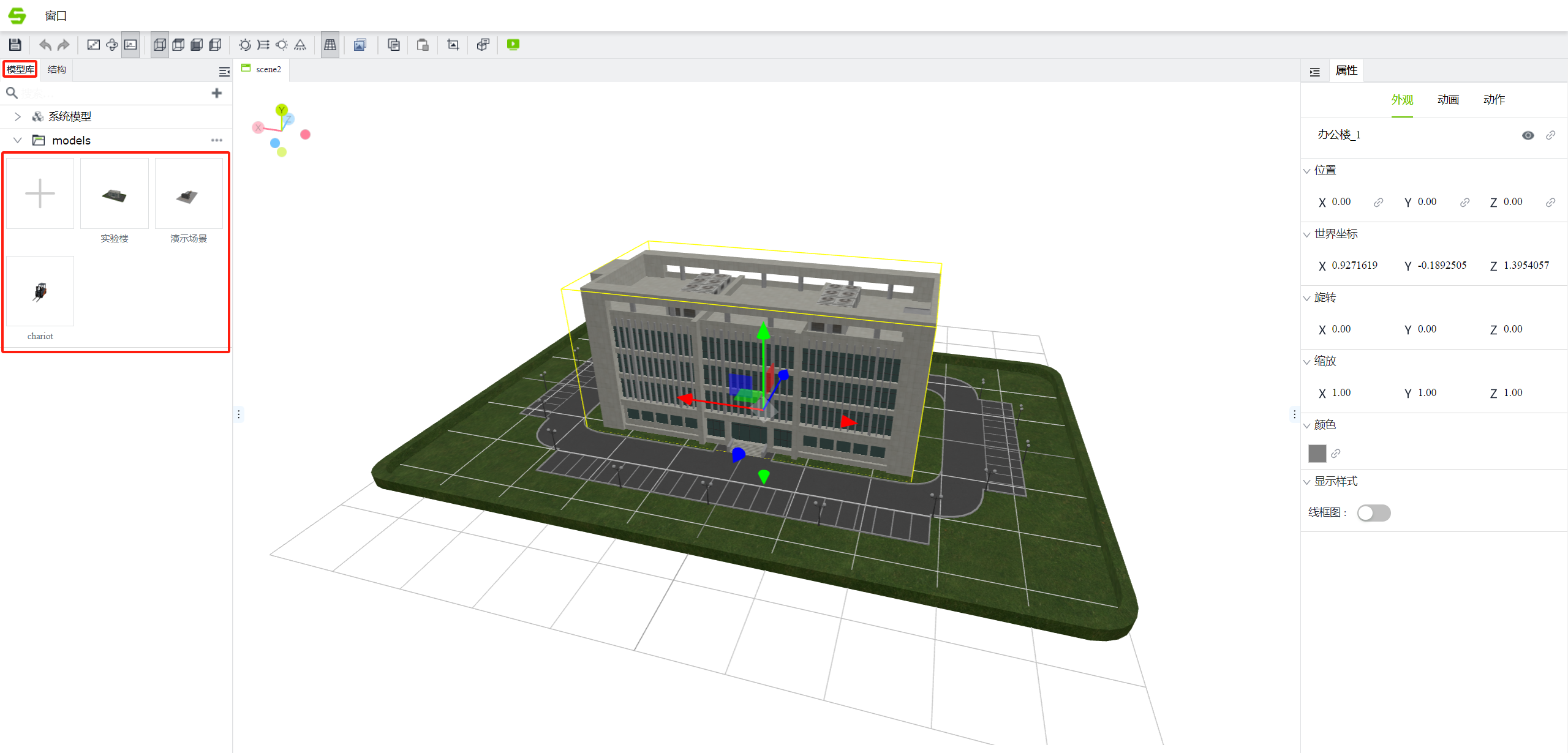Open the 动画 tab in the properties panel
This screenshot has width=1568, height=753.
(x=1448, y=99)
